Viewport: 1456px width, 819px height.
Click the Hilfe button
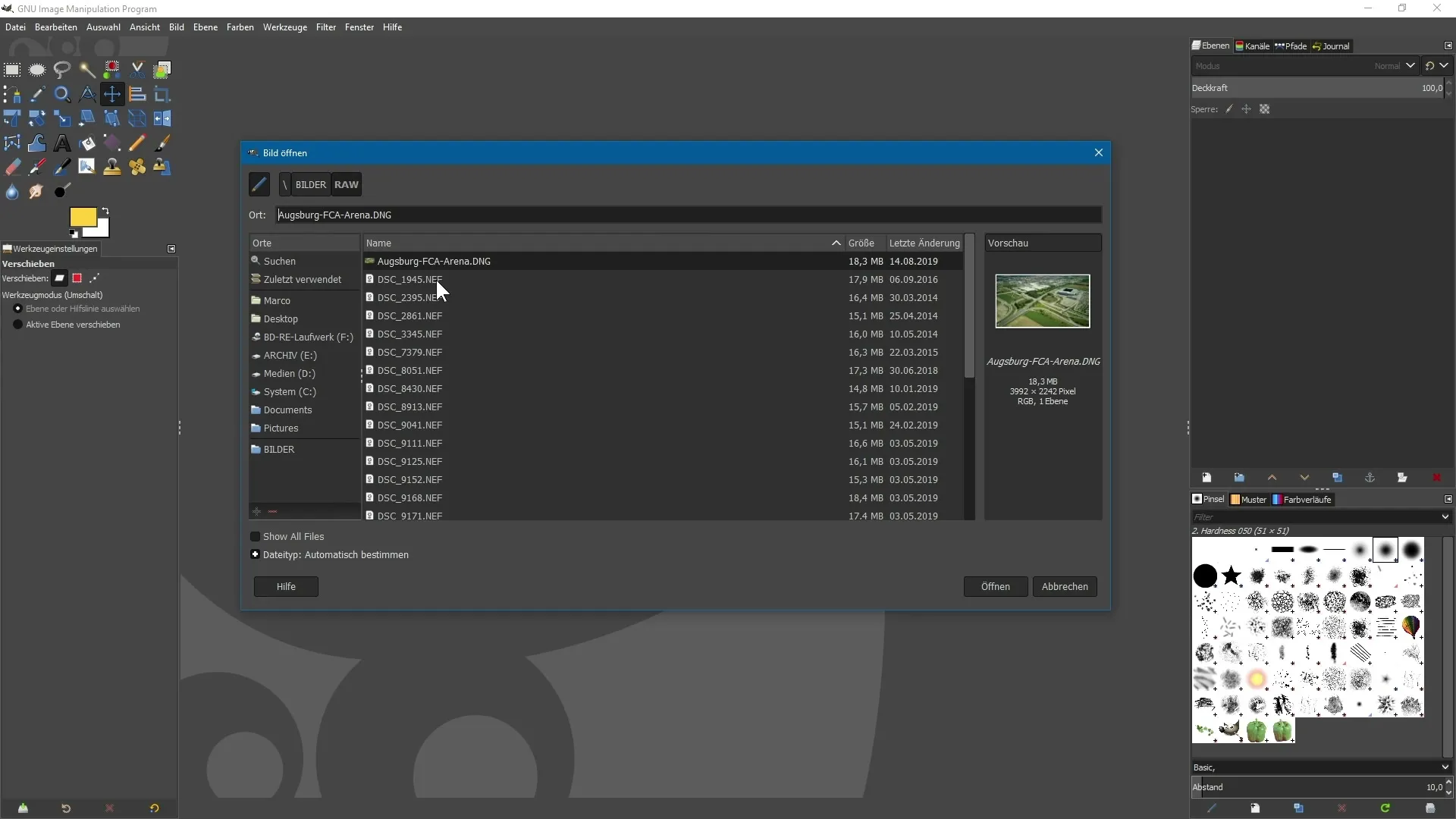coord(286,586)
